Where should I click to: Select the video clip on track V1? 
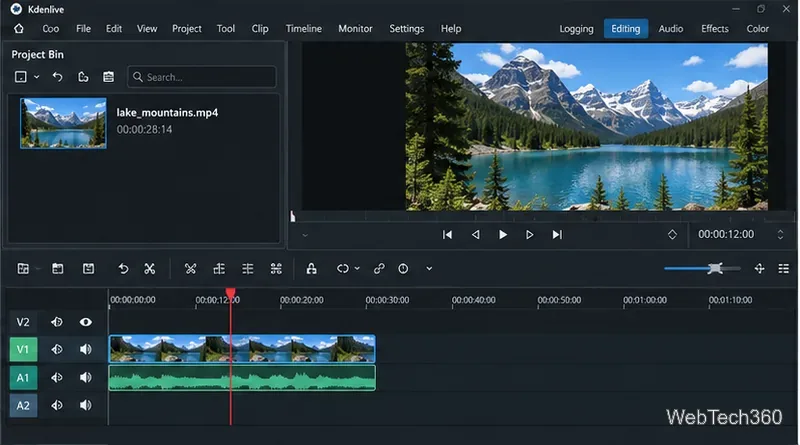click(242, 349)
